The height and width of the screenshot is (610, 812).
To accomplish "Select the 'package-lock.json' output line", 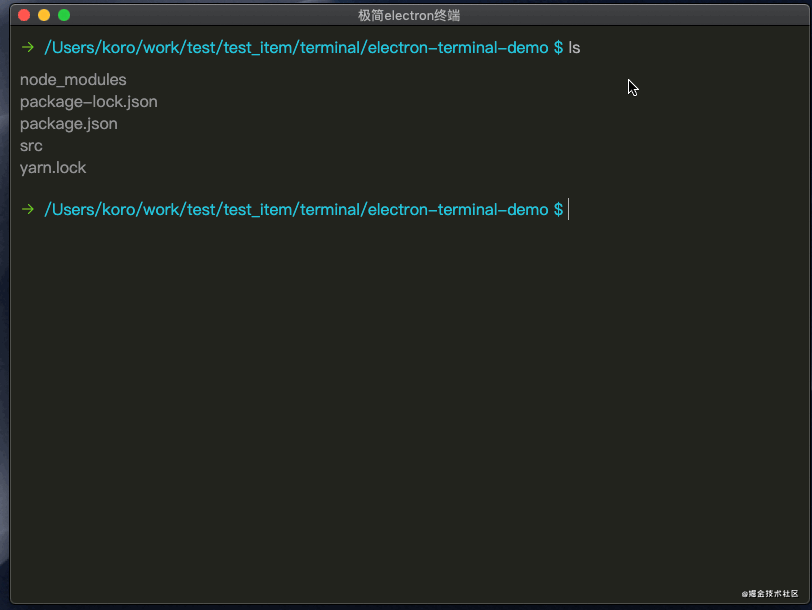I will [89, 102].
